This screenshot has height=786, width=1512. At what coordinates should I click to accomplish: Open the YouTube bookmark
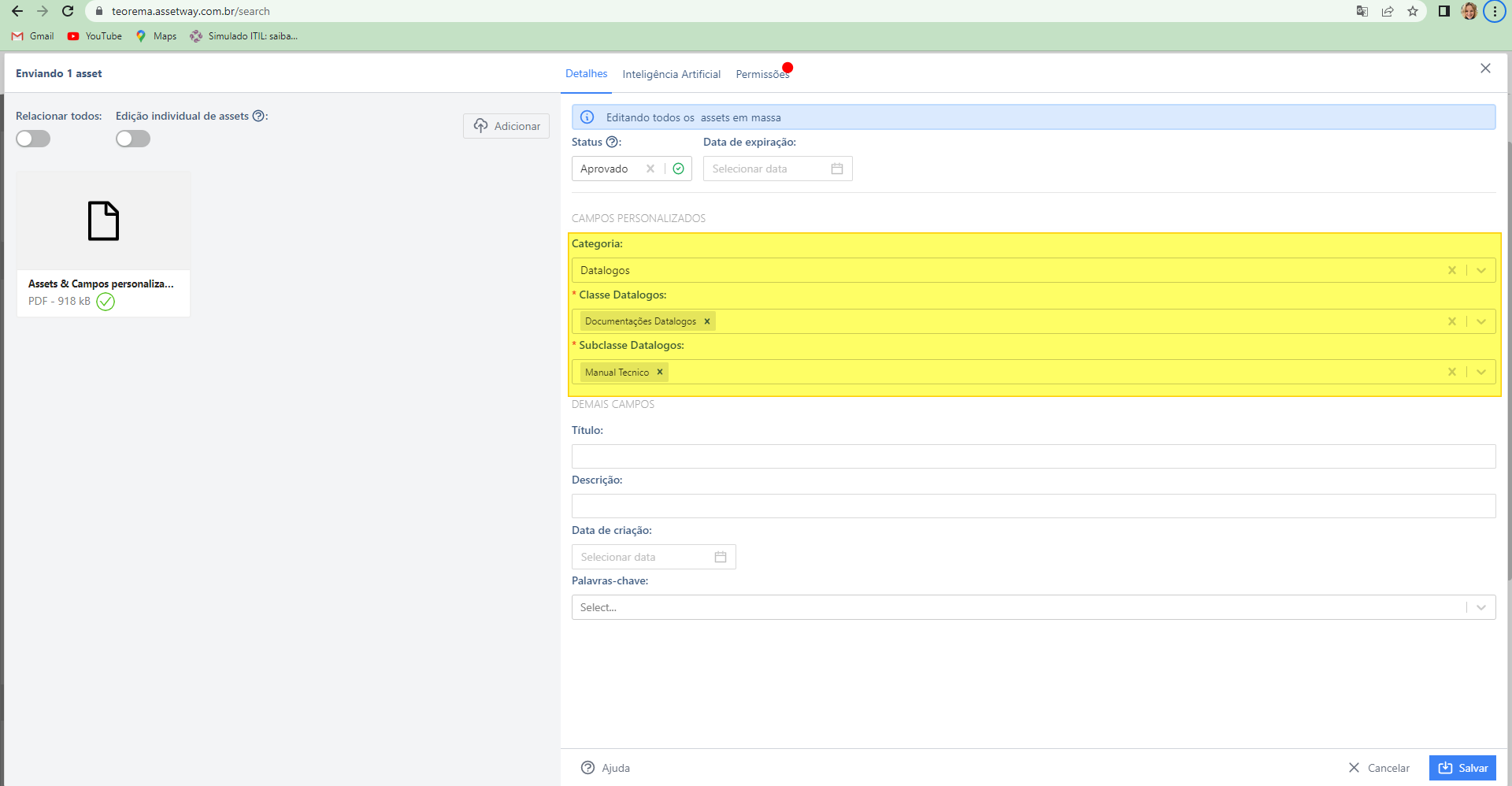94,36
